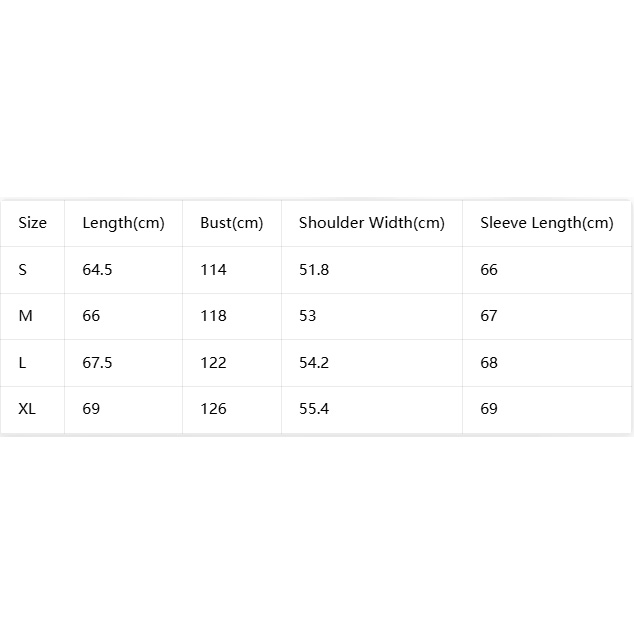This screenshot has height=634, width=634.
Task: Click the 55.4 shoulder width value
Action: (x=314, y=409)
